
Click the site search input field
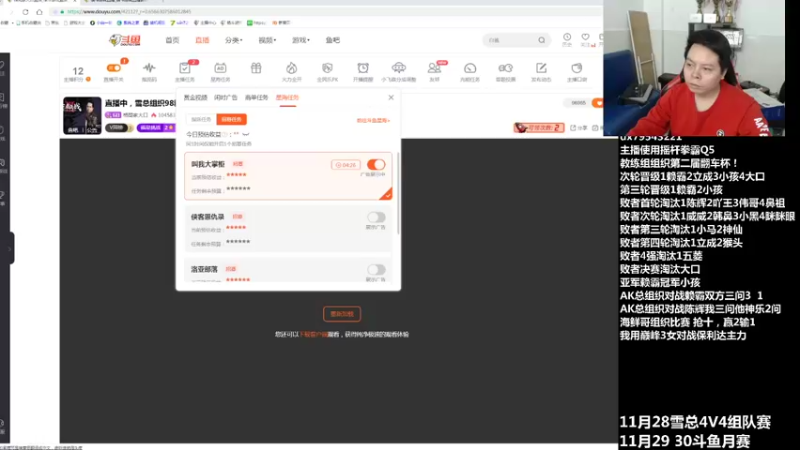(511, 40)
